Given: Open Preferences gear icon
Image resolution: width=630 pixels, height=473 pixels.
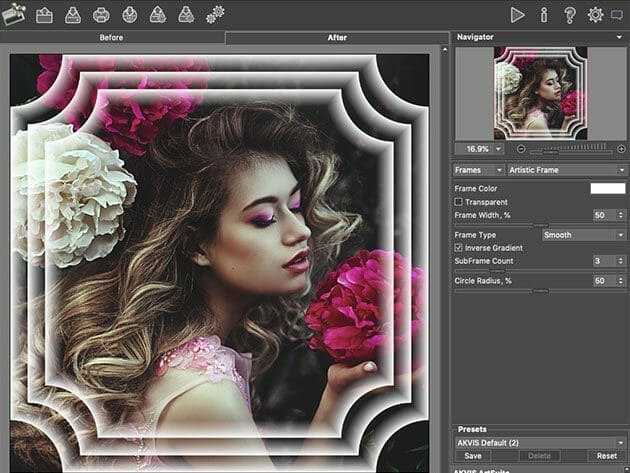Looking at the screenshot, I should [x=596, y=14].
